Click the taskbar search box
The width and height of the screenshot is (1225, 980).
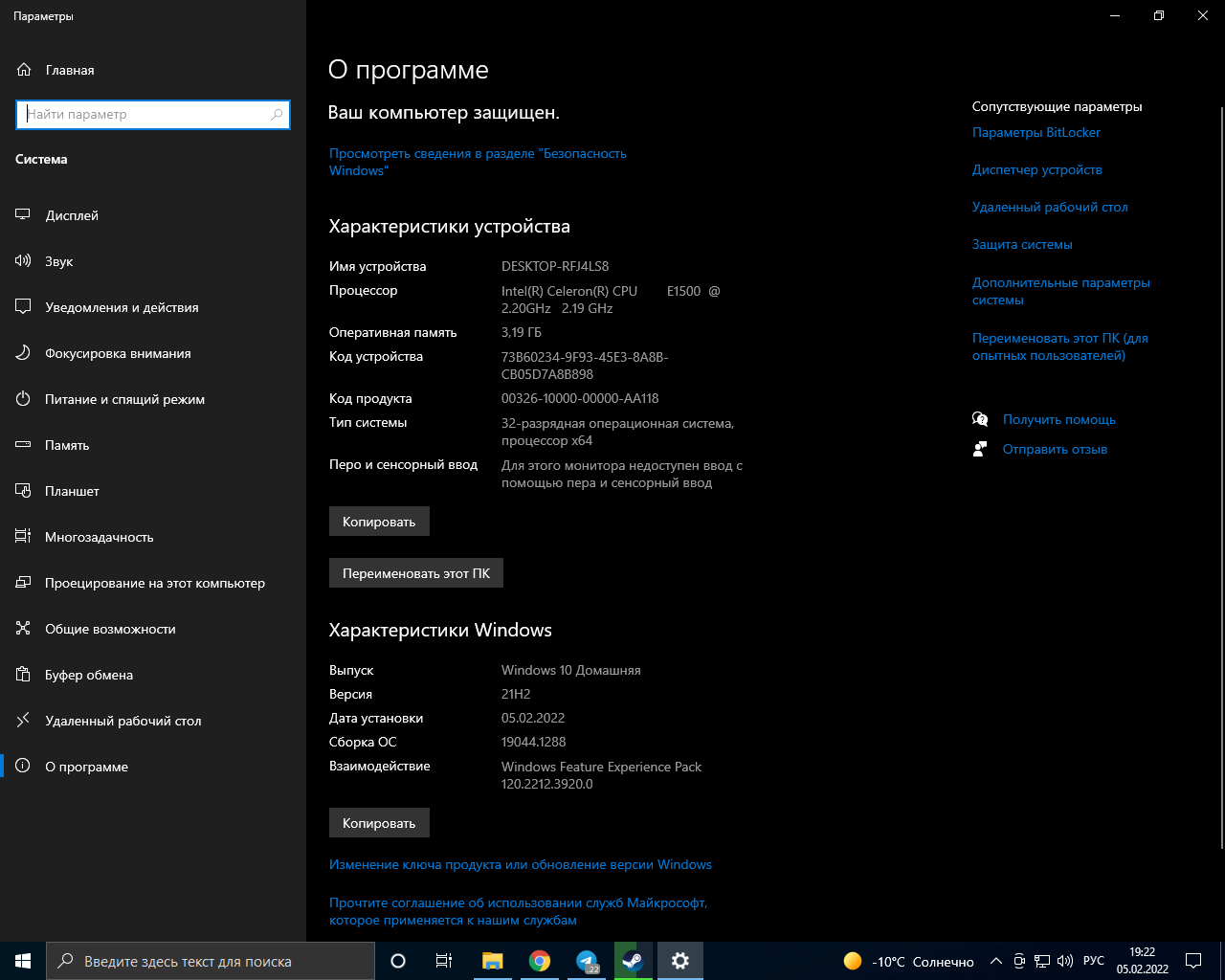[210, 961]
